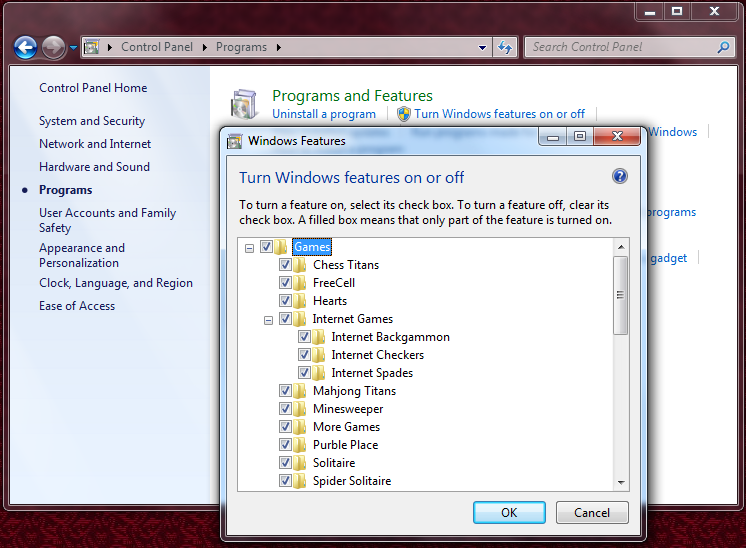Screen dimensions: 746x548
Task: Click the Games folder icon
Action: [x=281, y=247]
